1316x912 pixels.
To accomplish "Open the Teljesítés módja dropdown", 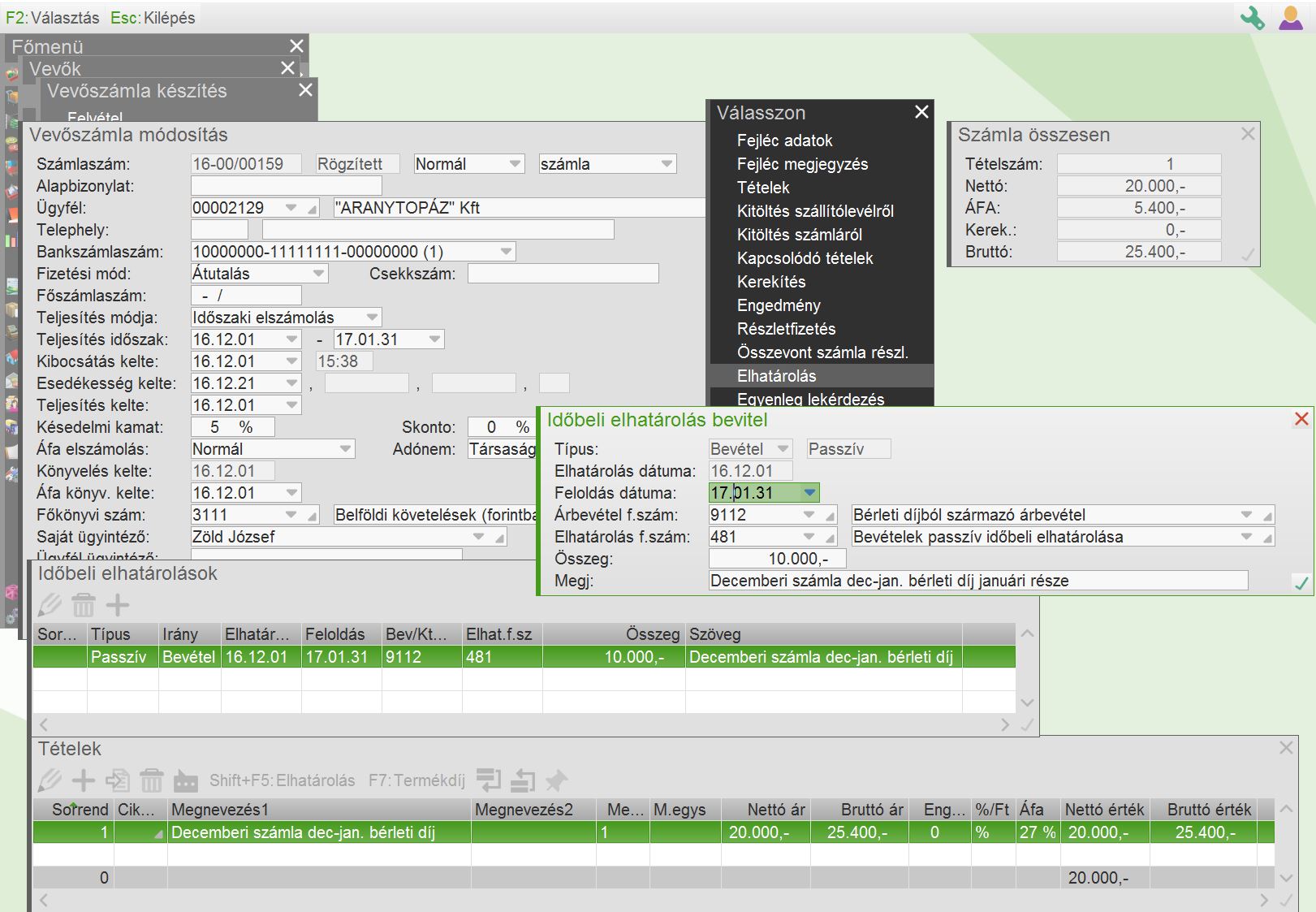I will (x=372, y=318).
